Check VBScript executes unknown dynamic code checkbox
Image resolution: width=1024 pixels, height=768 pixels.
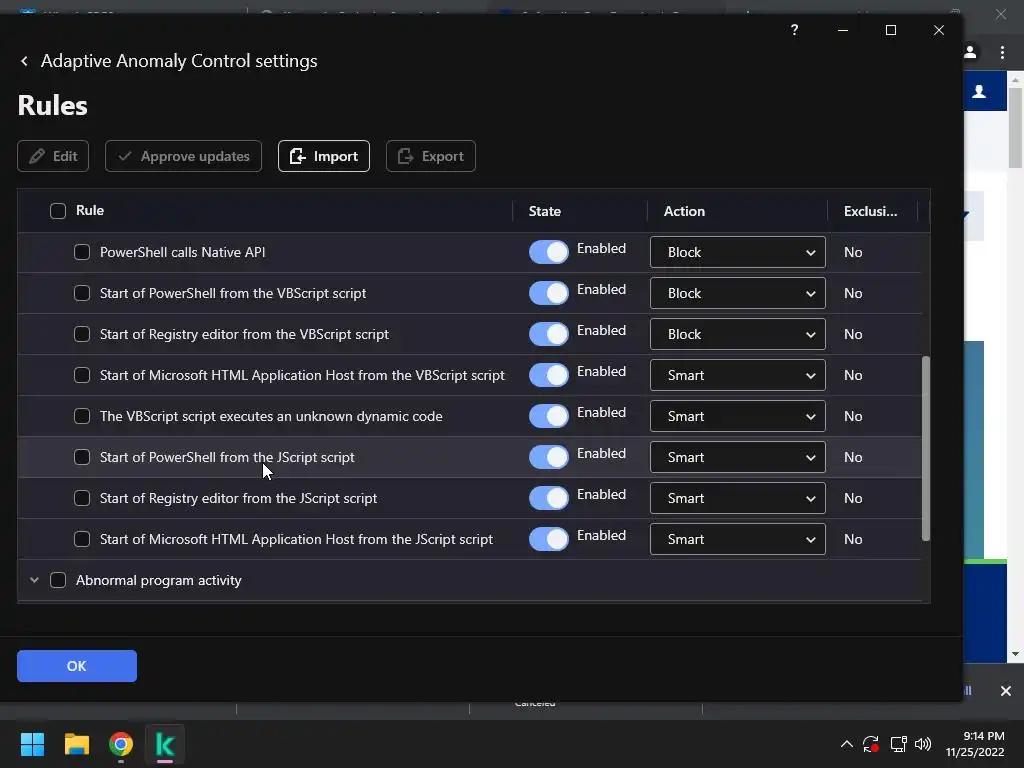[82, 416]
